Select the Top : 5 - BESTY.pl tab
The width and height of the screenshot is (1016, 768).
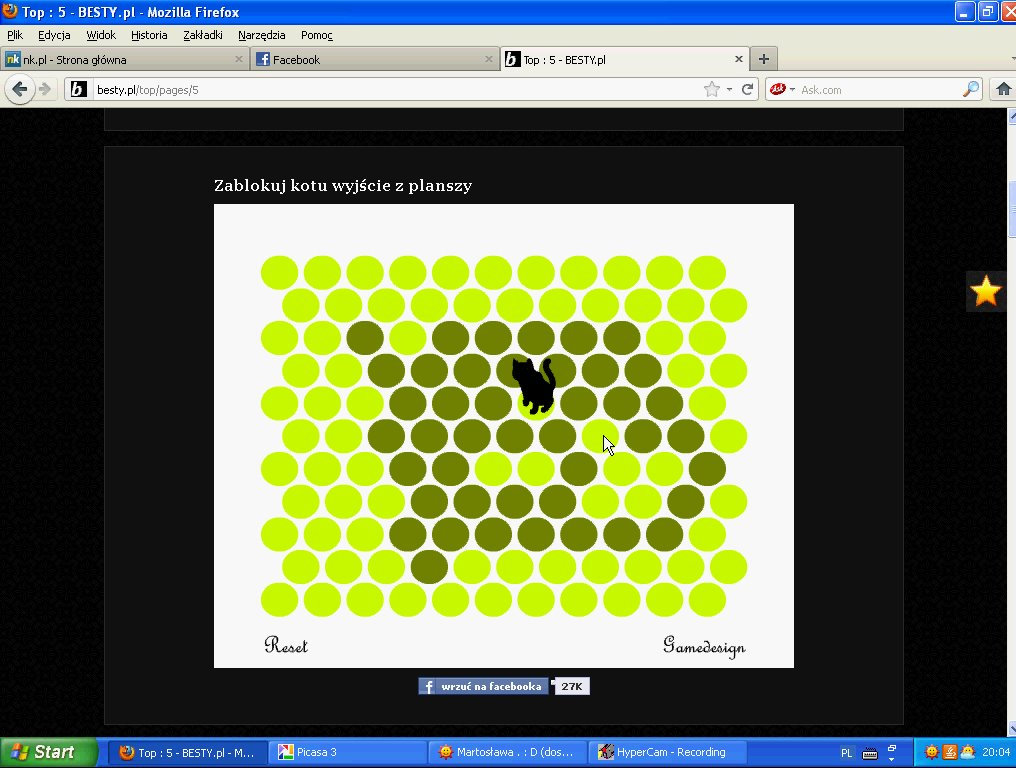pos(625,59)
